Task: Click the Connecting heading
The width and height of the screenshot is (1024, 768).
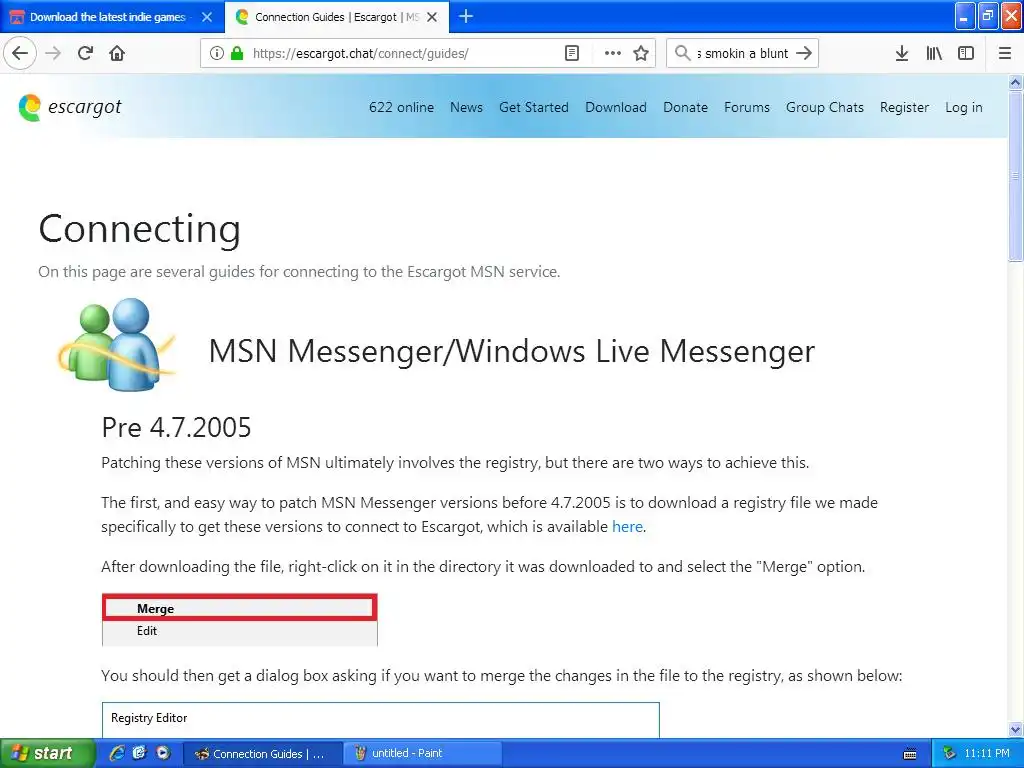Action: 139,229
